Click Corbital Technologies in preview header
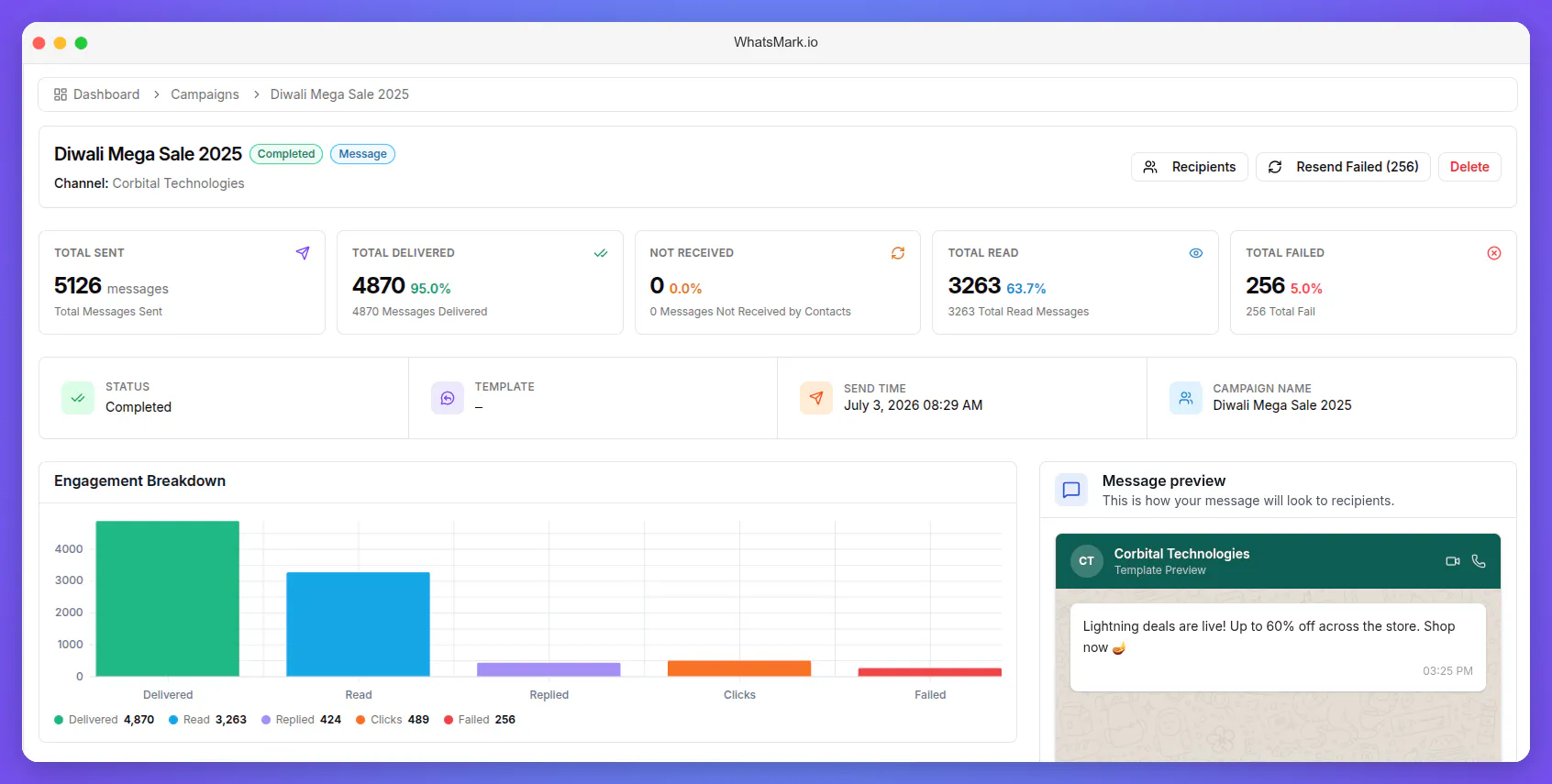Screen dimensions: 1552x784 coord(1181,554)
